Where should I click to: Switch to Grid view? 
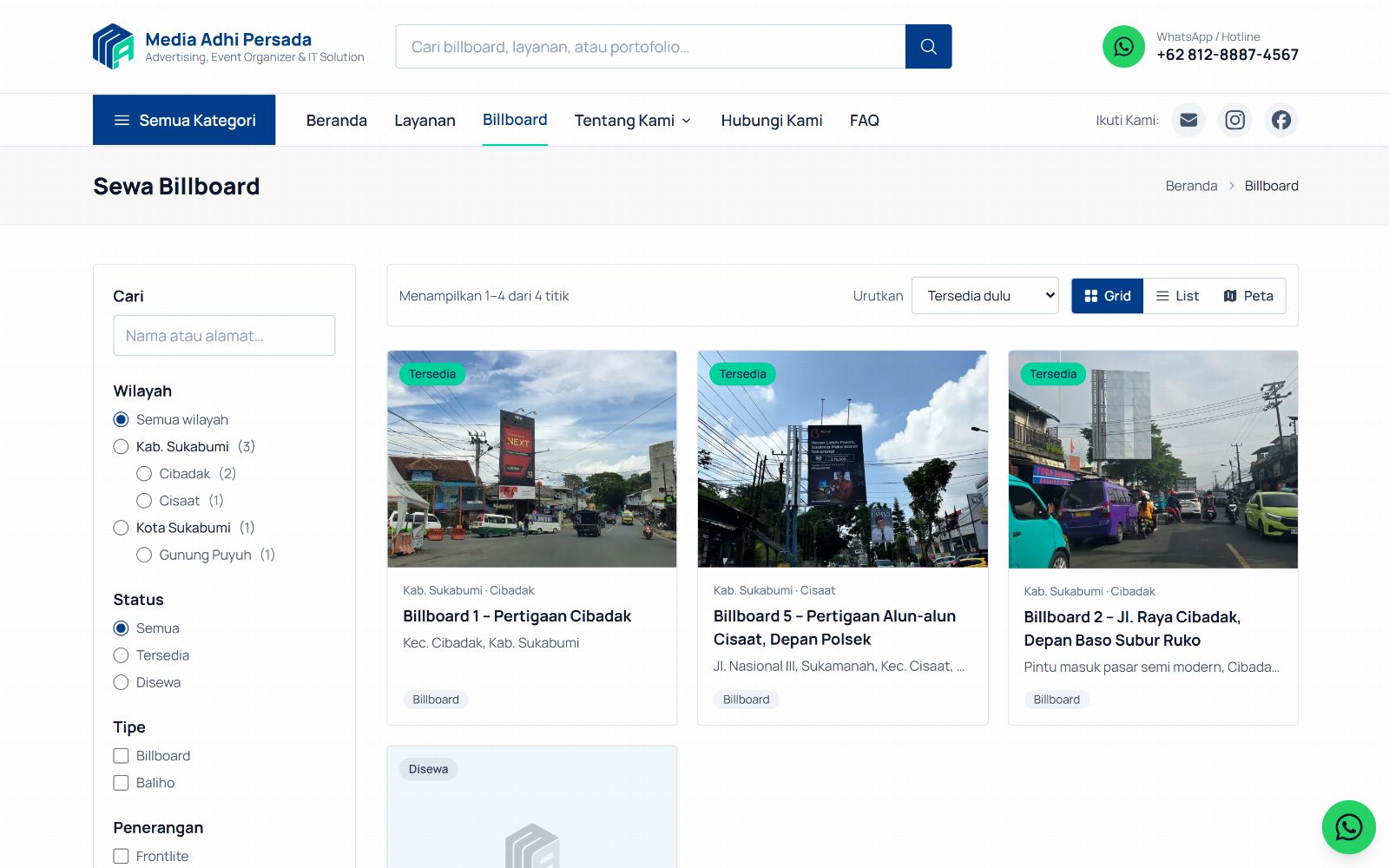[1107, 296]
